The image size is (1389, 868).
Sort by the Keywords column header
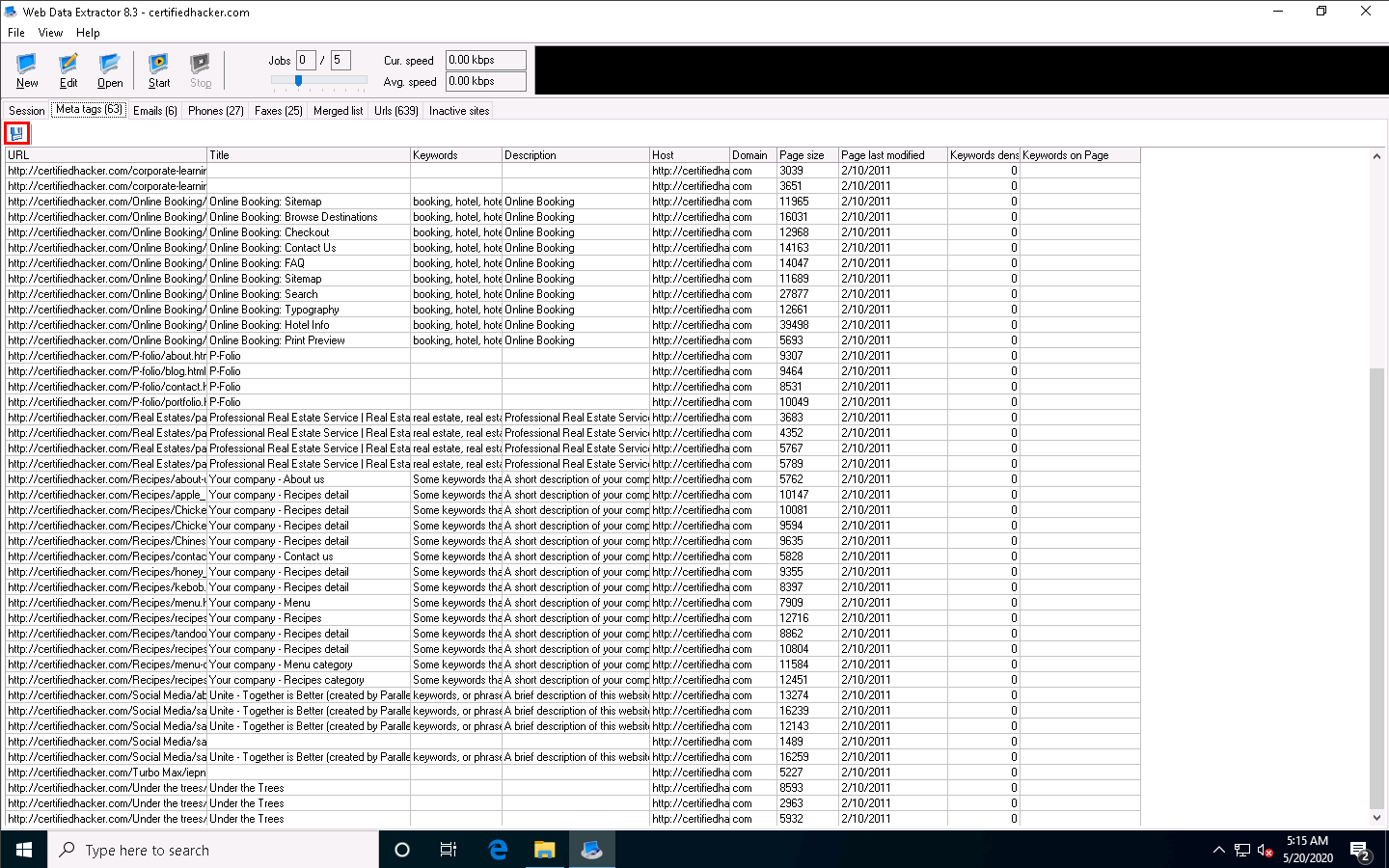tap(456, 155)
